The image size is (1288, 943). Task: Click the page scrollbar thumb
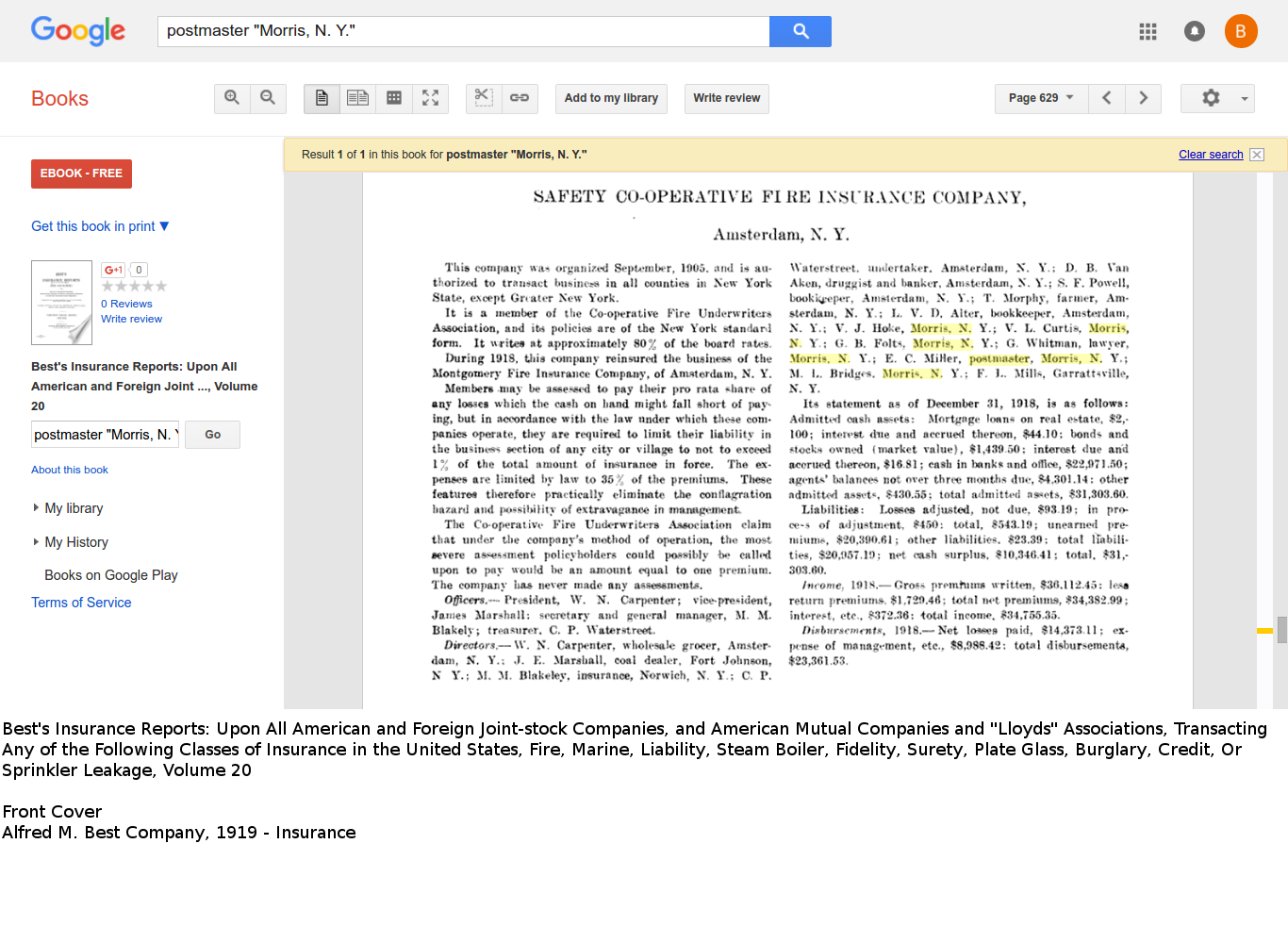[x=1282, y=630]
